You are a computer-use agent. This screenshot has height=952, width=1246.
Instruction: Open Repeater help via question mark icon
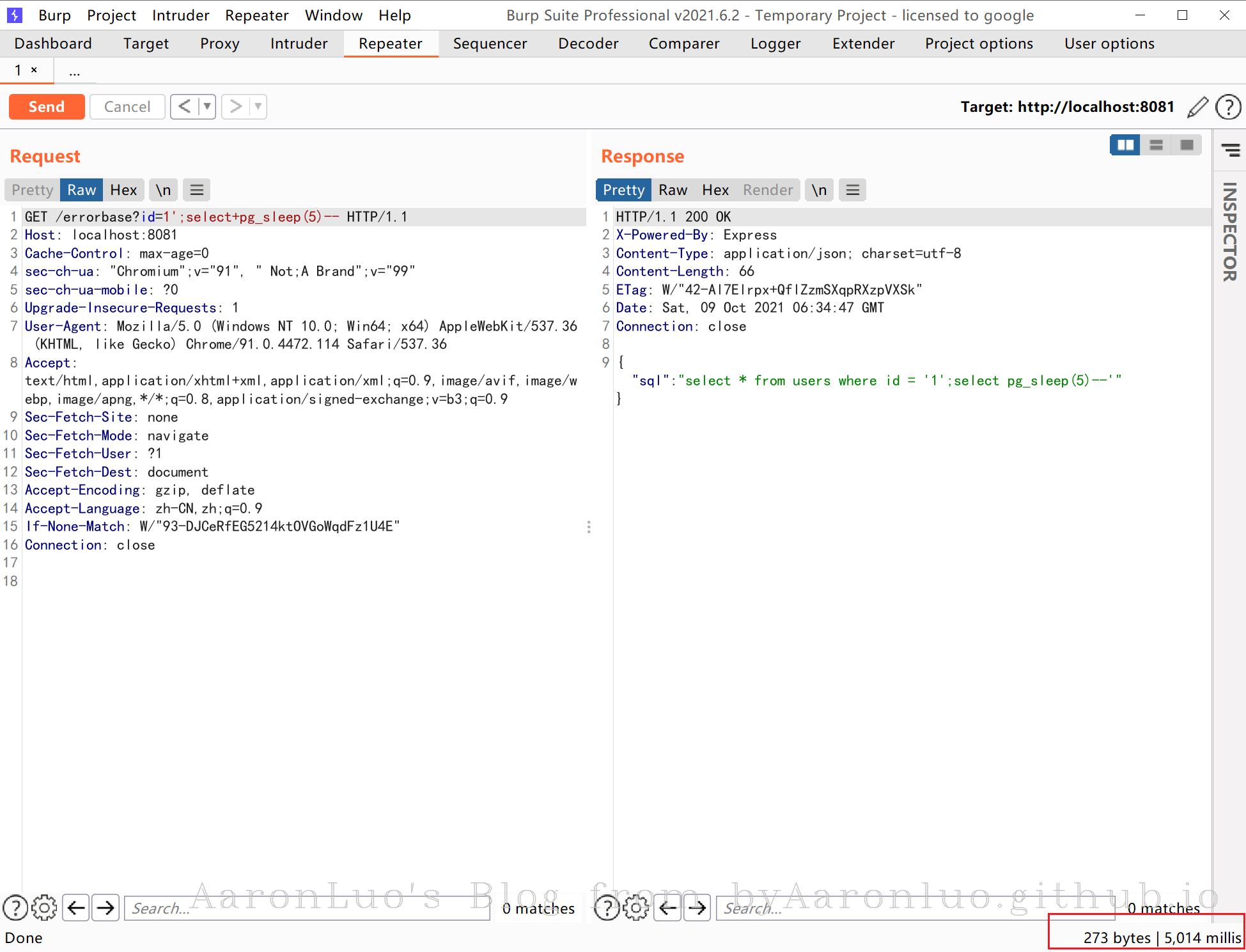(x=1228, y=107)
